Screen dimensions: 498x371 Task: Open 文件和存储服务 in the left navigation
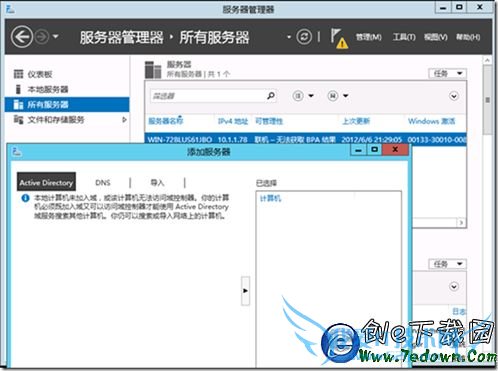[x=56, y=120]
